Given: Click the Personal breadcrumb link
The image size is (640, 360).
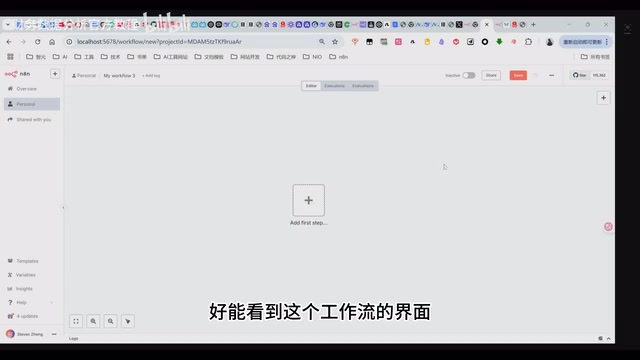Looking at the screenshot, I should coord(84,76).
